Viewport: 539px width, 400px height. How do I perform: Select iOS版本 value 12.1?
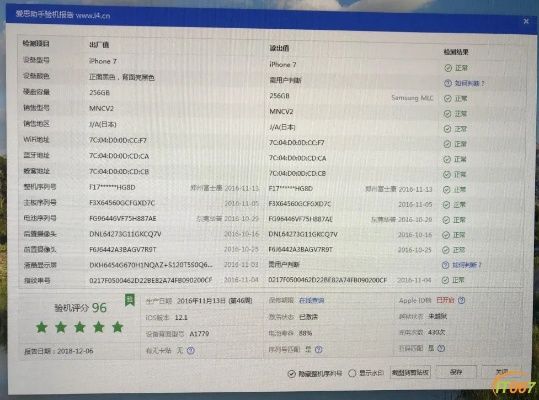pos(181,318)
